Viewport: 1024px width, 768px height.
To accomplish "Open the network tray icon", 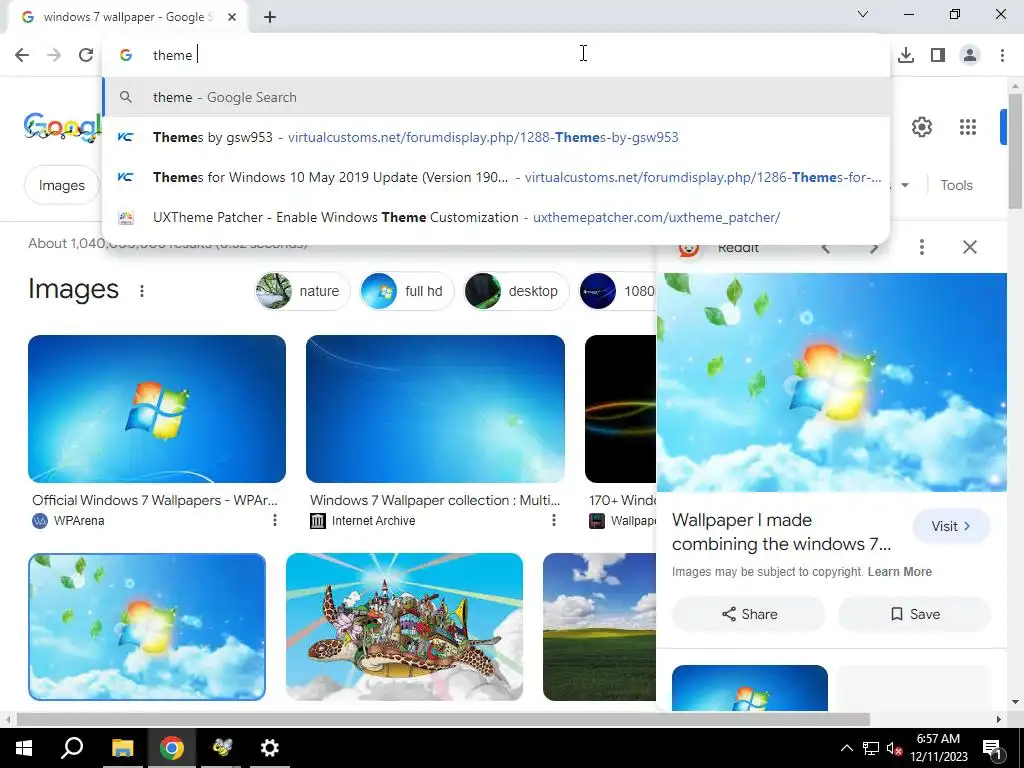I will coord(871,748).
